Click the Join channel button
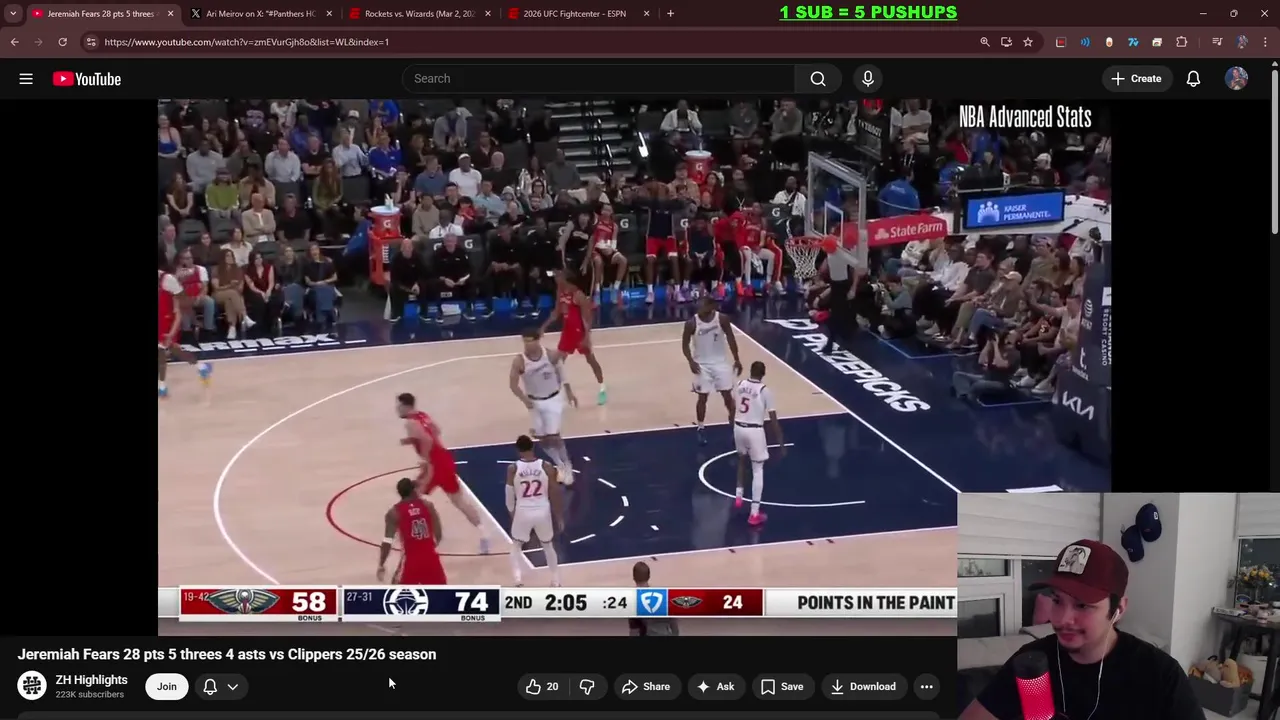This screenshot has height=720, width=1280. pyautogui.click(x=166, y=687)
